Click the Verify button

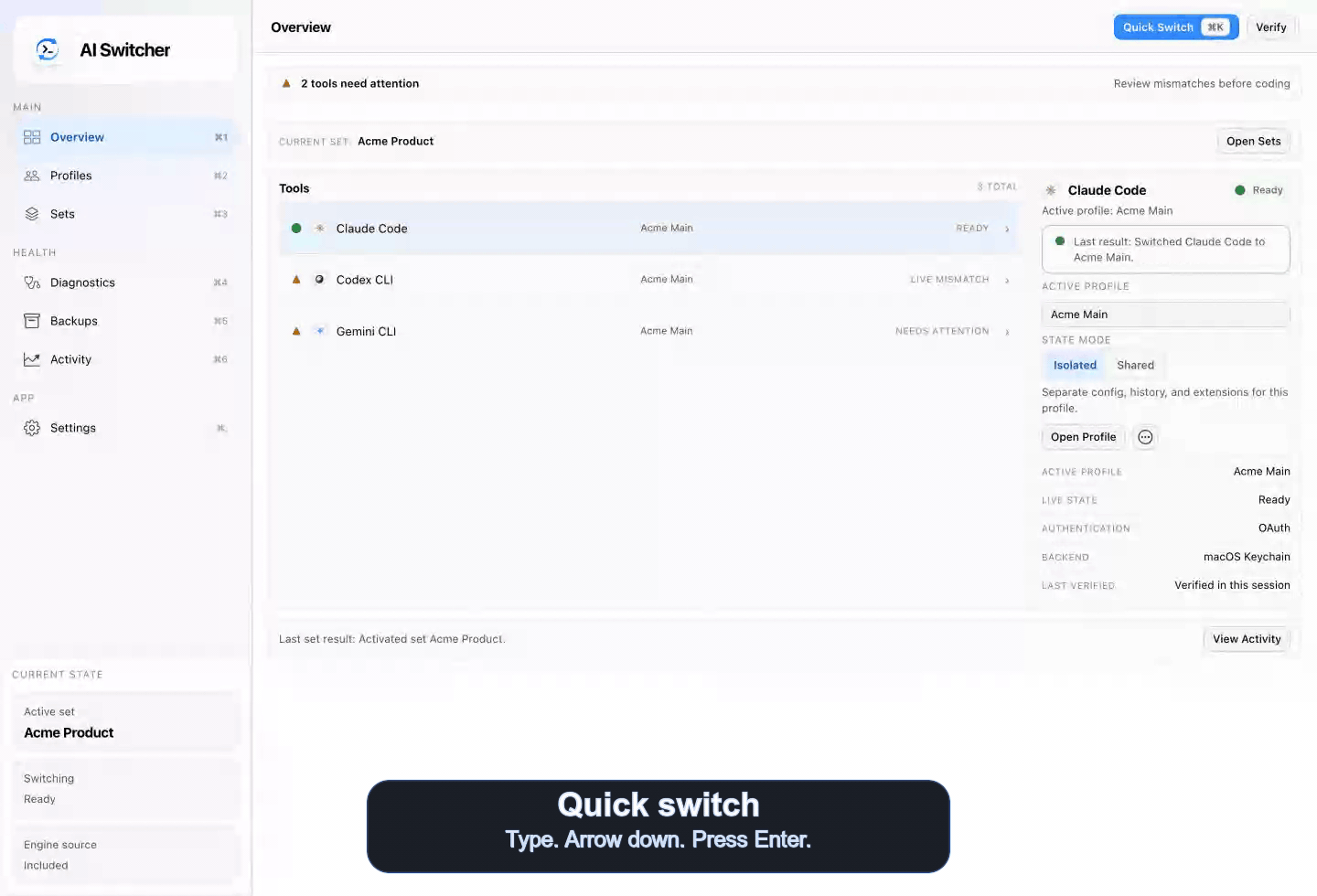1271,27
